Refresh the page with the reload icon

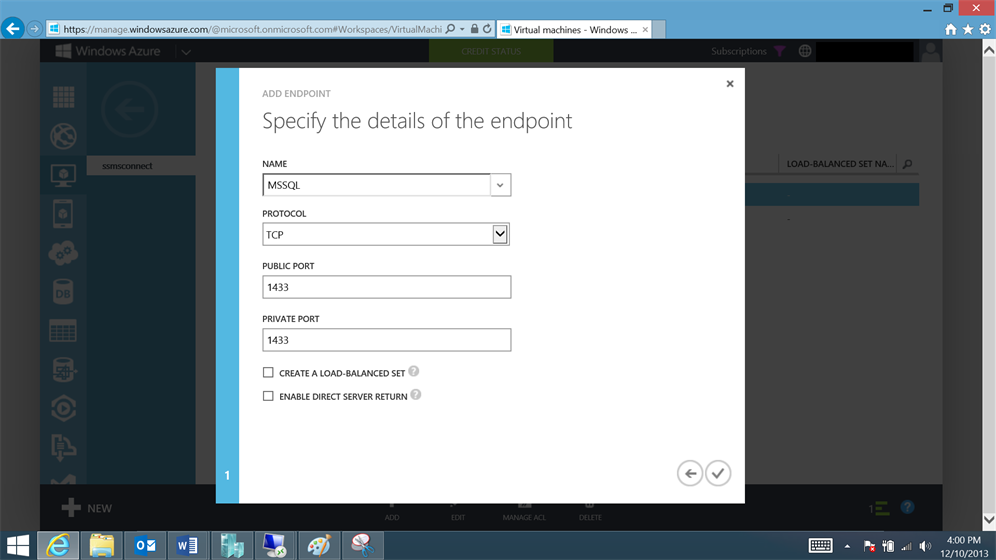point(487,29)
